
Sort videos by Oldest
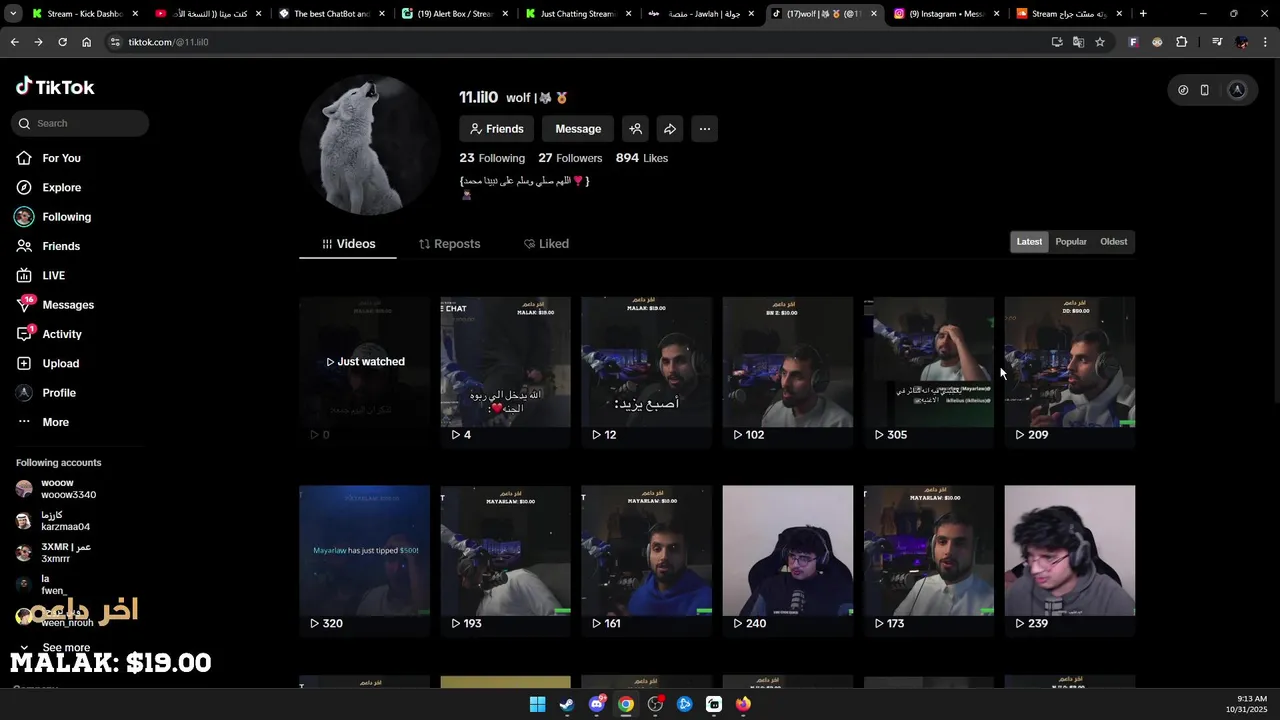[1114, 242]
